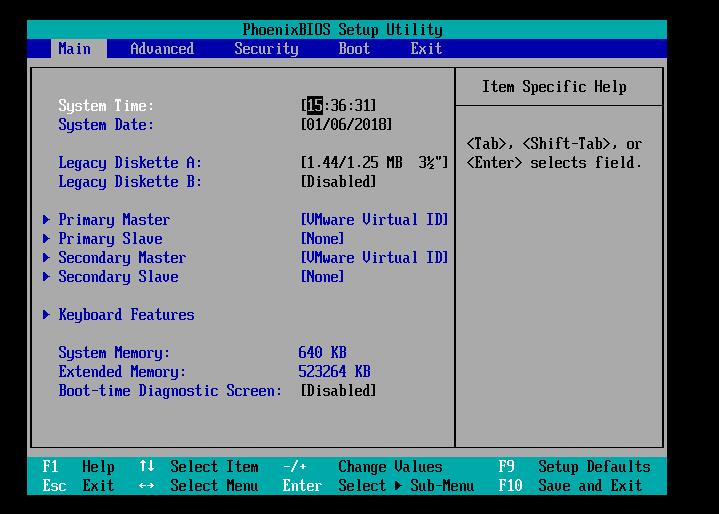Click the Primary Slave None value
The height and width of the screenshot is (514, 719).
322,238
